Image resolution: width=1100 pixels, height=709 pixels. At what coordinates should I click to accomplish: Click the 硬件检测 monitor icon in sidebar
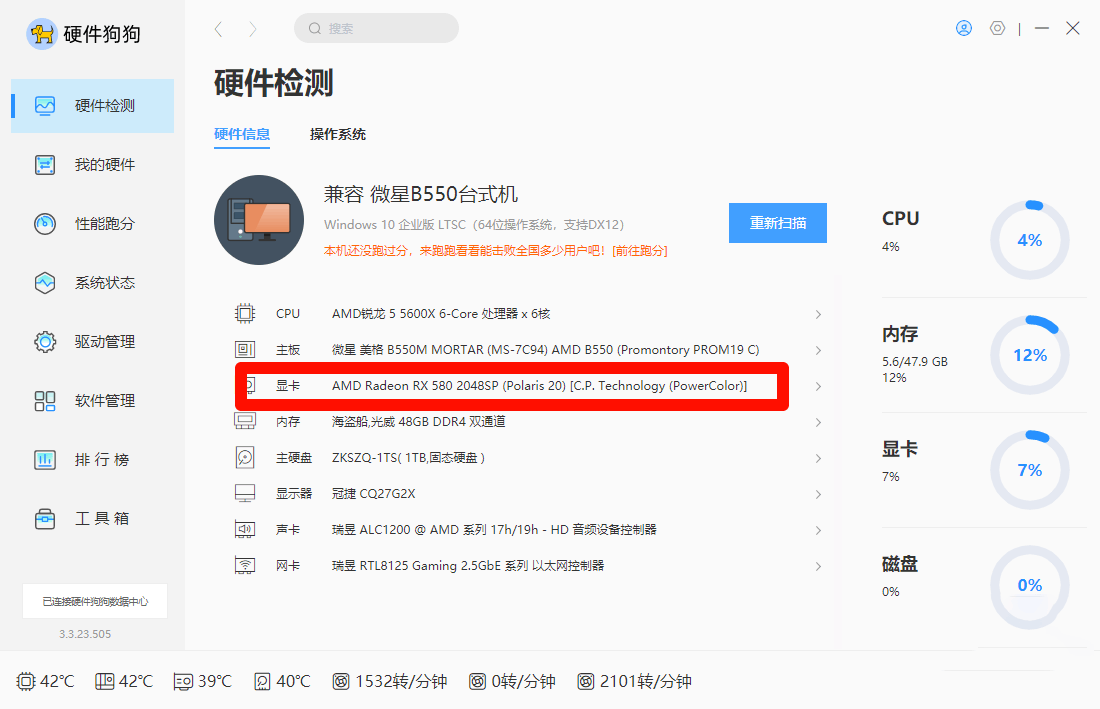click(45, 106)
